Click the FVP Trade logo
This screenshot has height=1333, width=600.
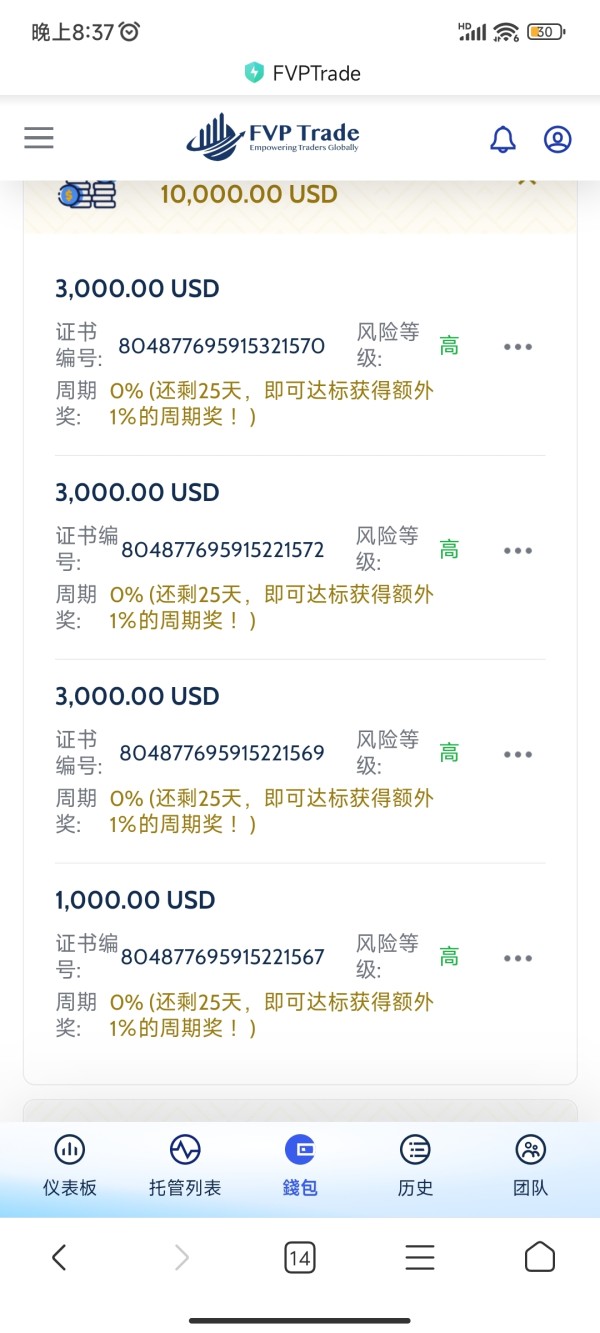click(273, 138)
